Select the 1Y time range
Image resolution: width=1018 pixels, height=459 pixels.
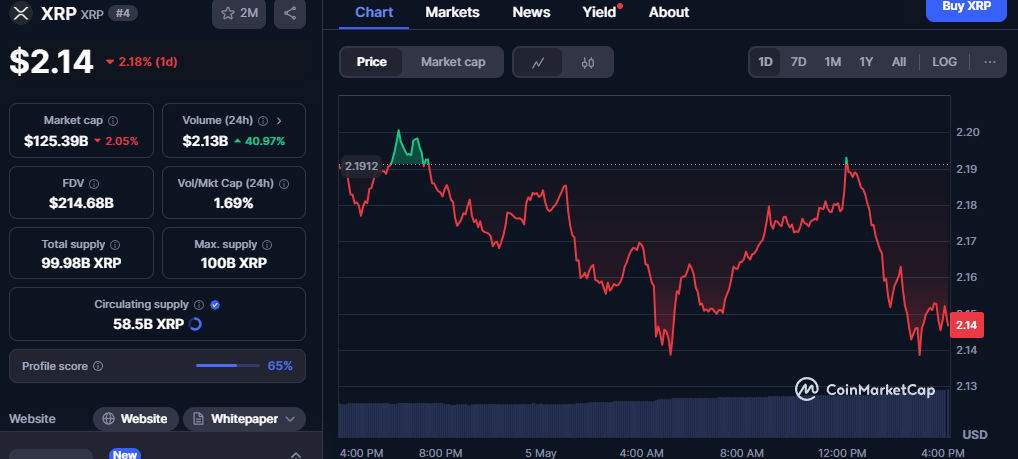click(x=866, y=62)
